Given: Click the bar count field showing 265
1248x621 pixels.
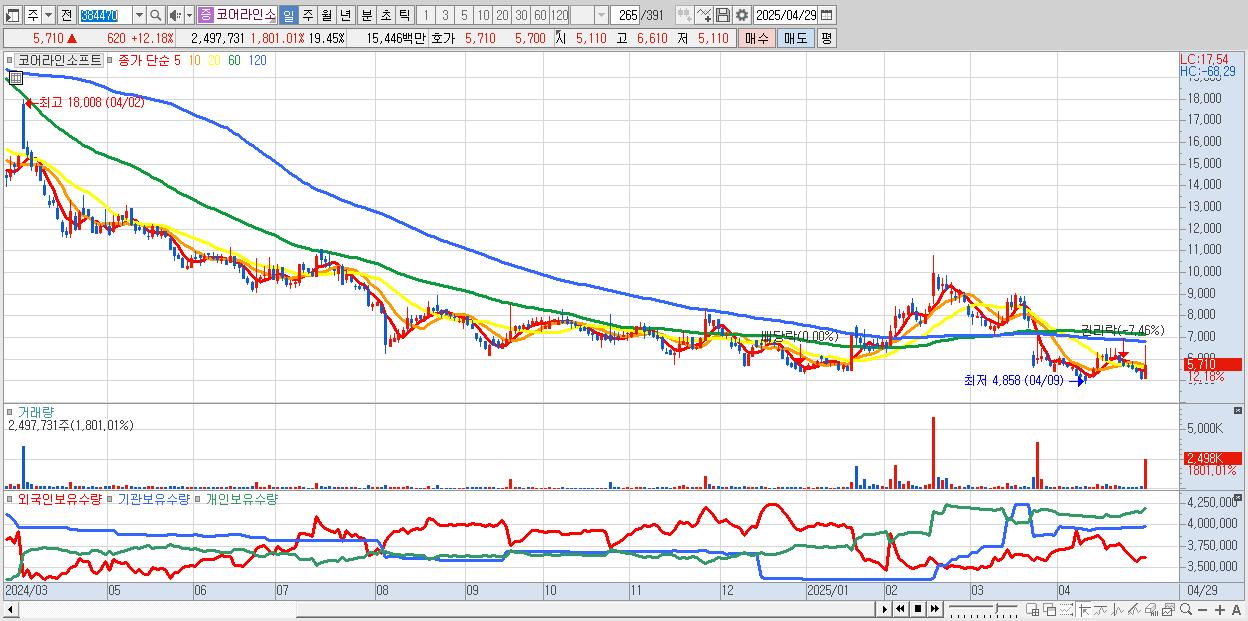Looking at the screenshot, I should point(625,16).
